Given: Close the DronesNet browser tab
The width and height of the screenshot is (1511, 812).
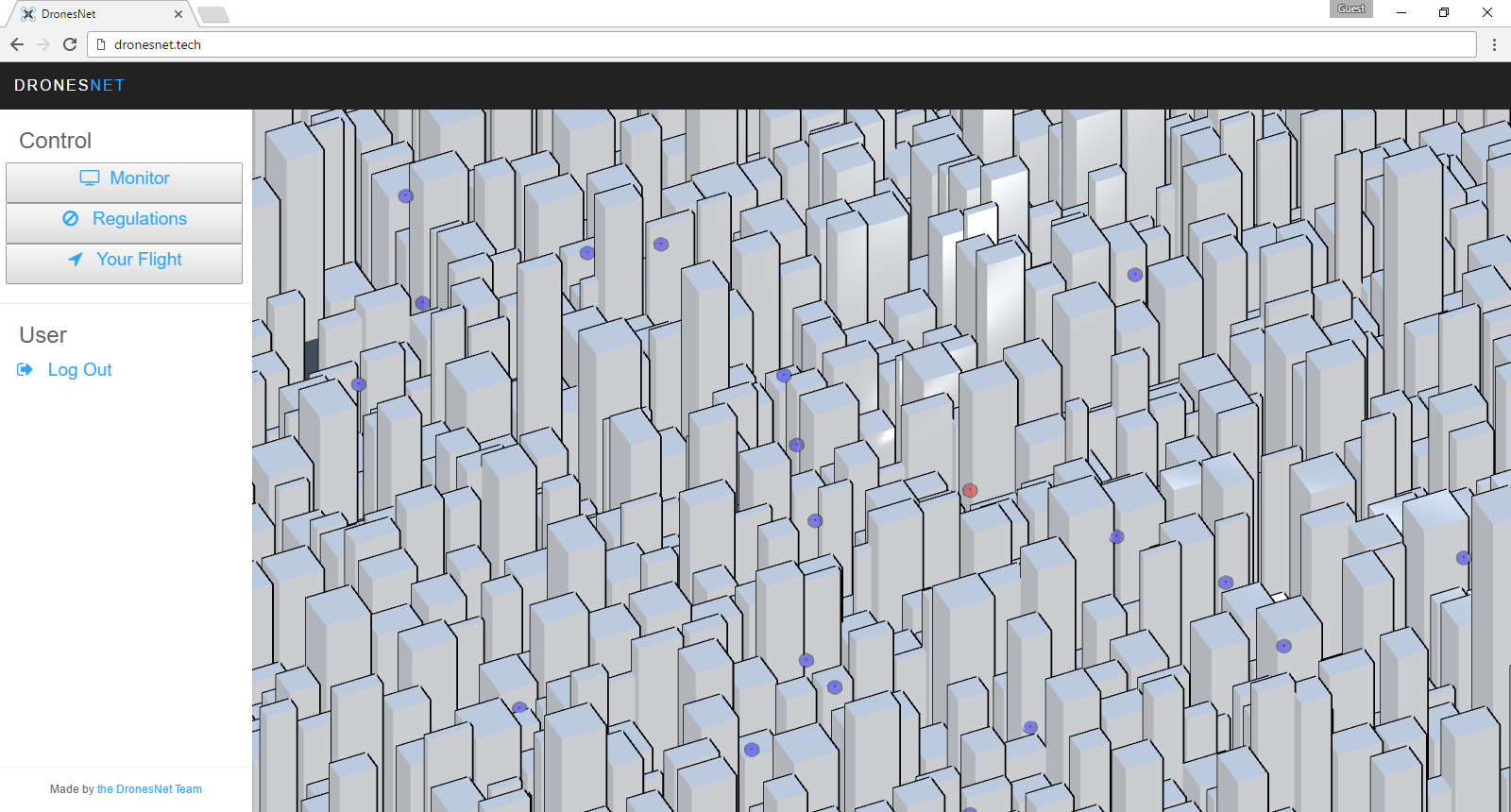Looking at the screenshot, I should (x=178, y=14).
